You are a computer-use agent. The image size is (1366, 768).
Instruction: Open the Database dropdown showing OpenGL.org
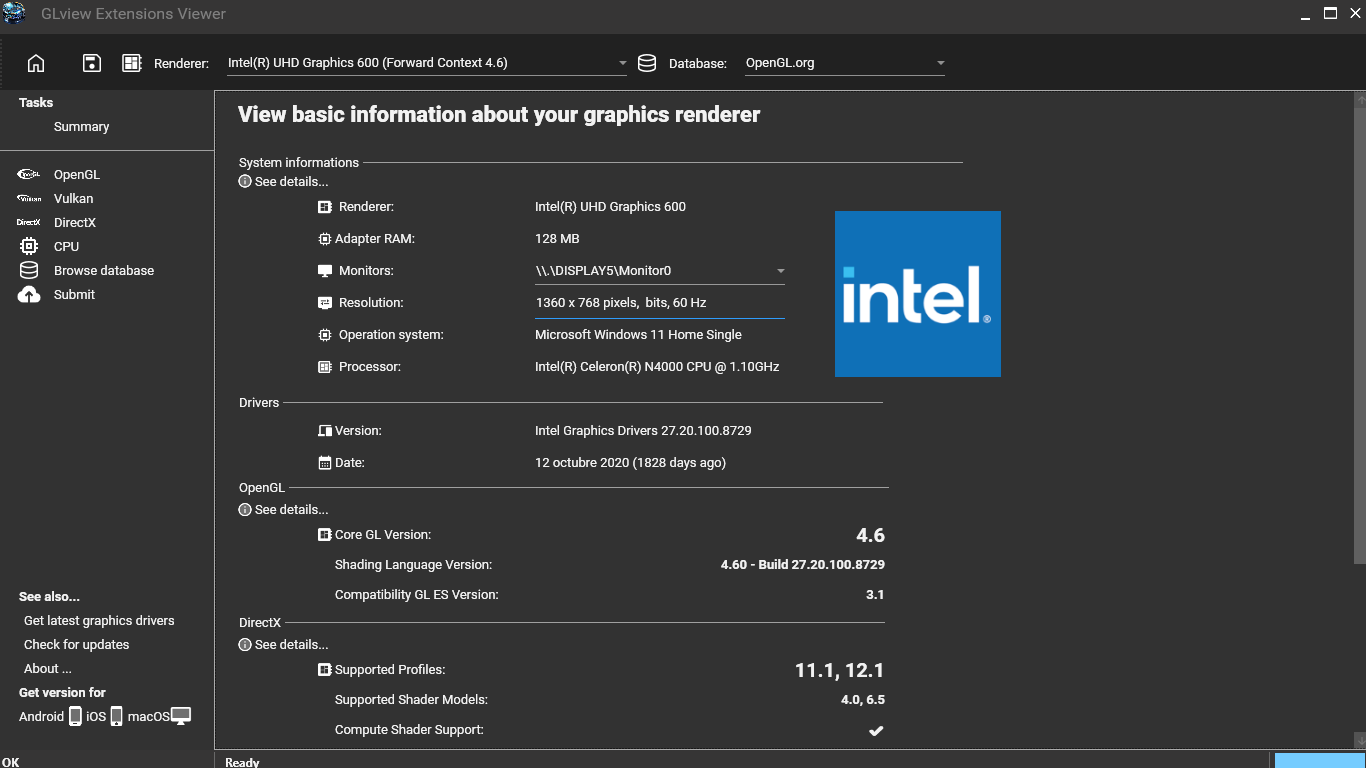pyautogui.click(x=845, y=63)
